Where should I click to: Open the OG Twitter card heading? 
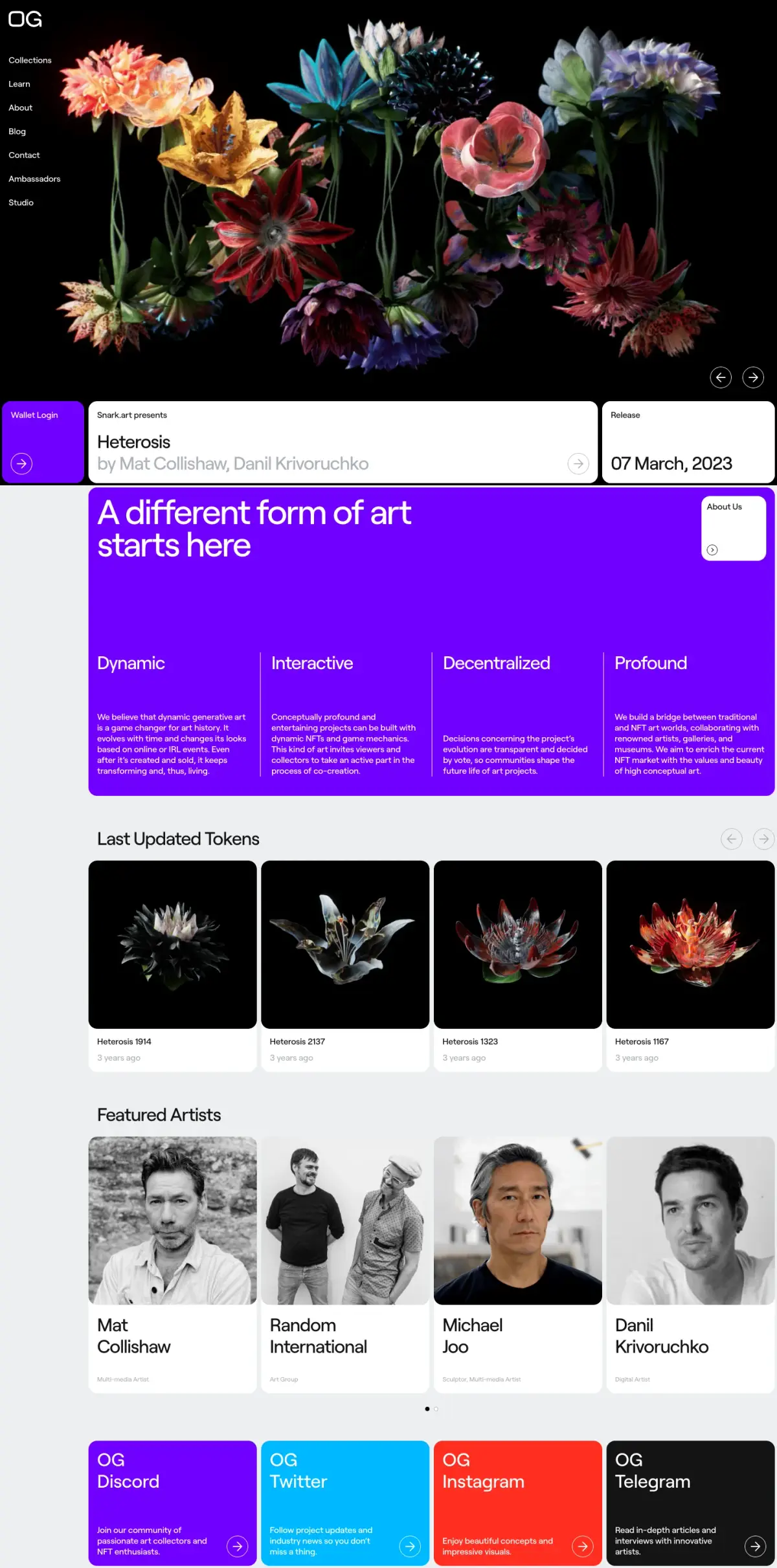(x=298, y=1470)
